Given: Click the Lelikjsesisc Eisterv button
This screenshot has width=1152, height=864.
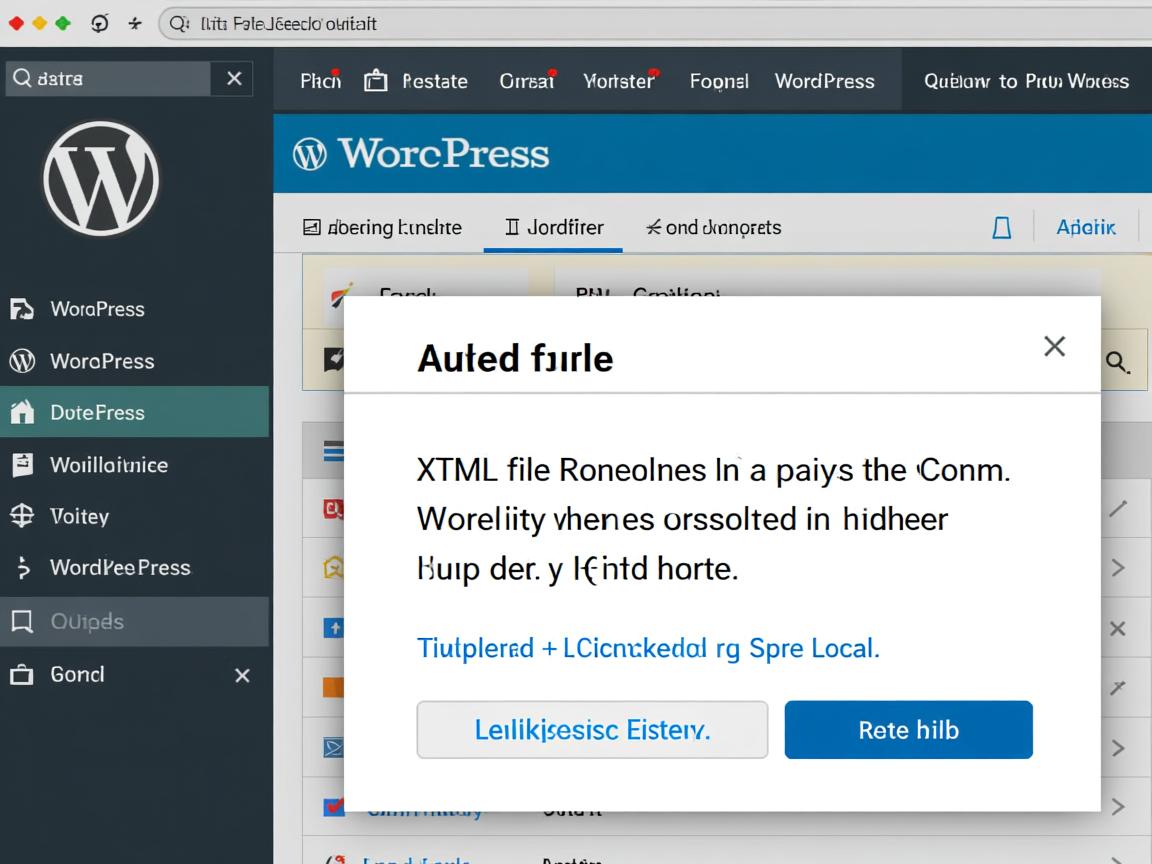Looking at the screenshot, I should pos(592,730).
